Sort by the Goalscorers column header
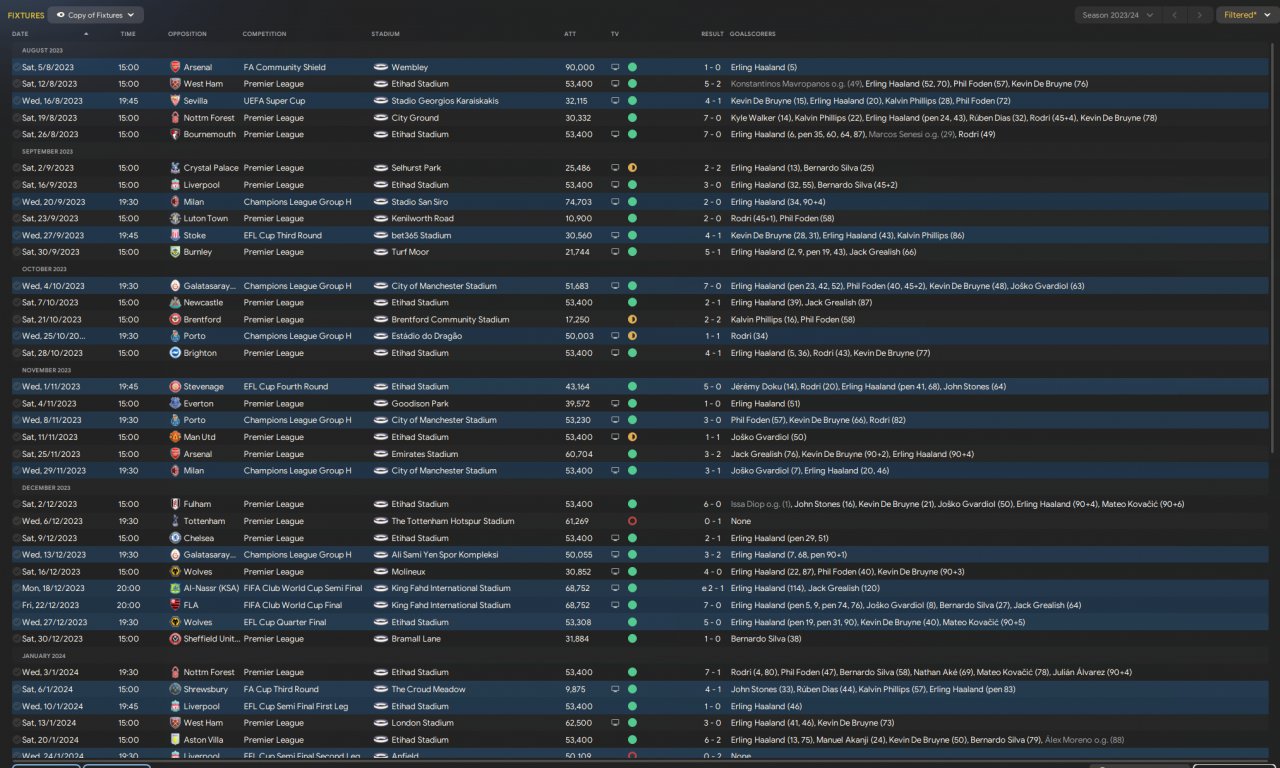The image size is (1280, 768). point(753,34)
